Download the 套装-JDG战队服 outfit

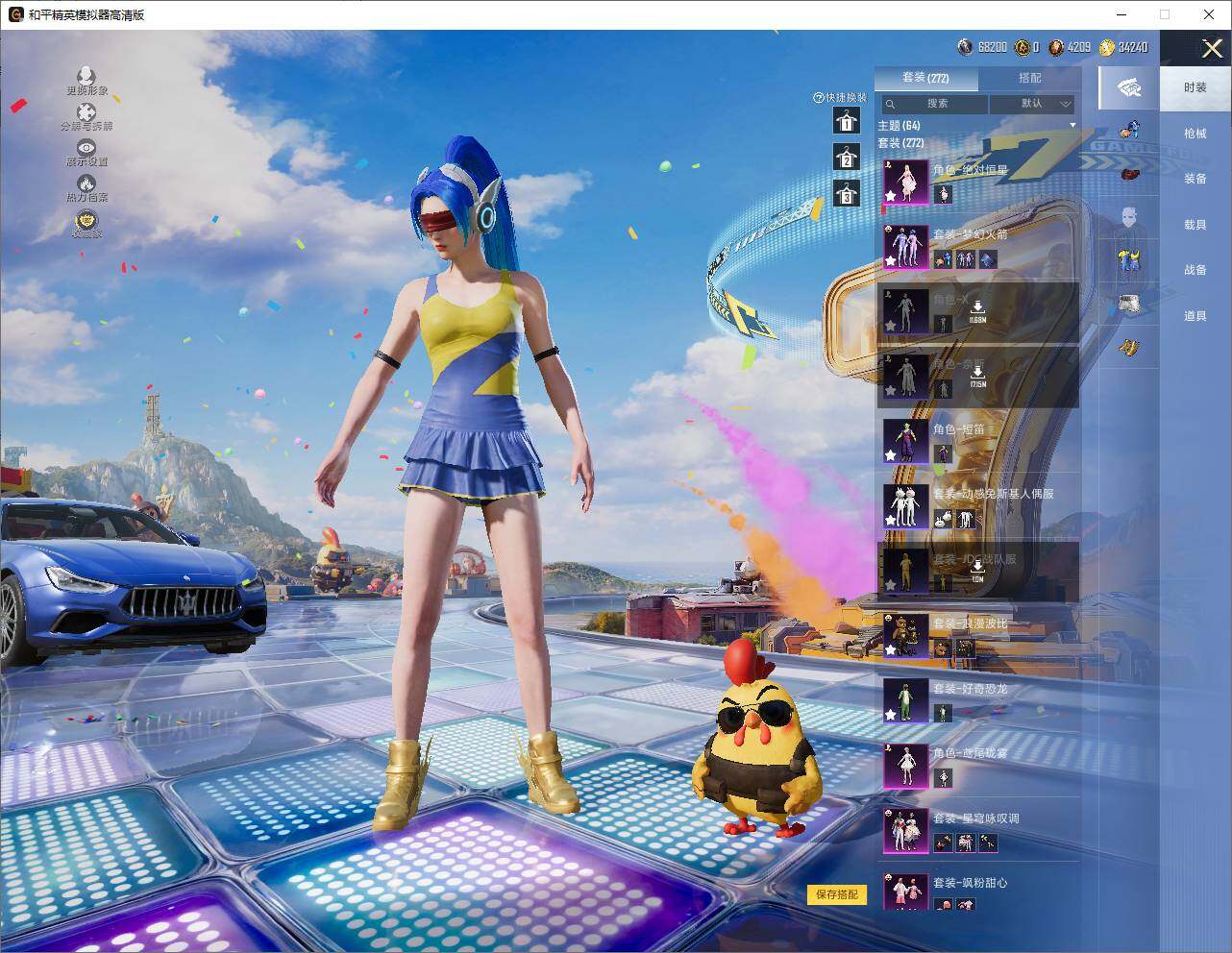pos(977,571)
